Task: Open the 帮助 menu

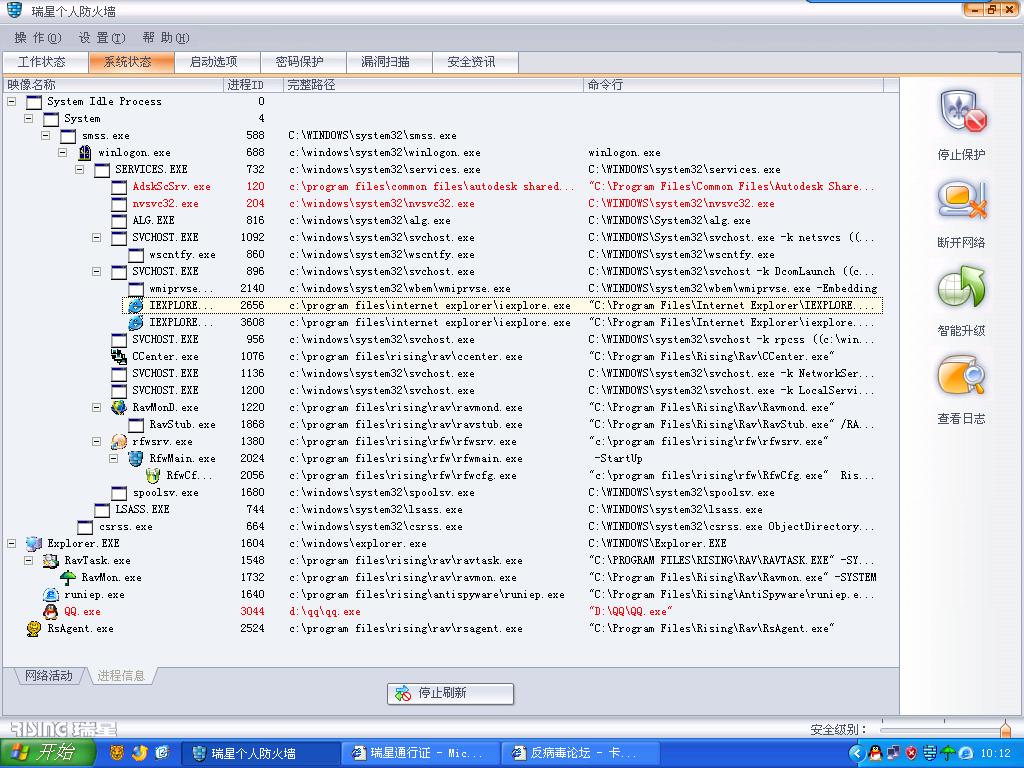Action: 165,38
